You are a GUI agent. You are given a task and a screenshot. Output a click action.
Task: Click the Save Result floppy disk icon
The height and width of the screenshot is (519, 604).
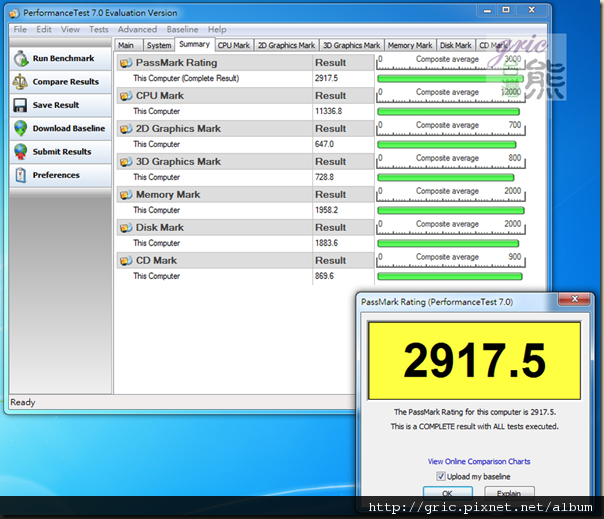tap(20, 105)
